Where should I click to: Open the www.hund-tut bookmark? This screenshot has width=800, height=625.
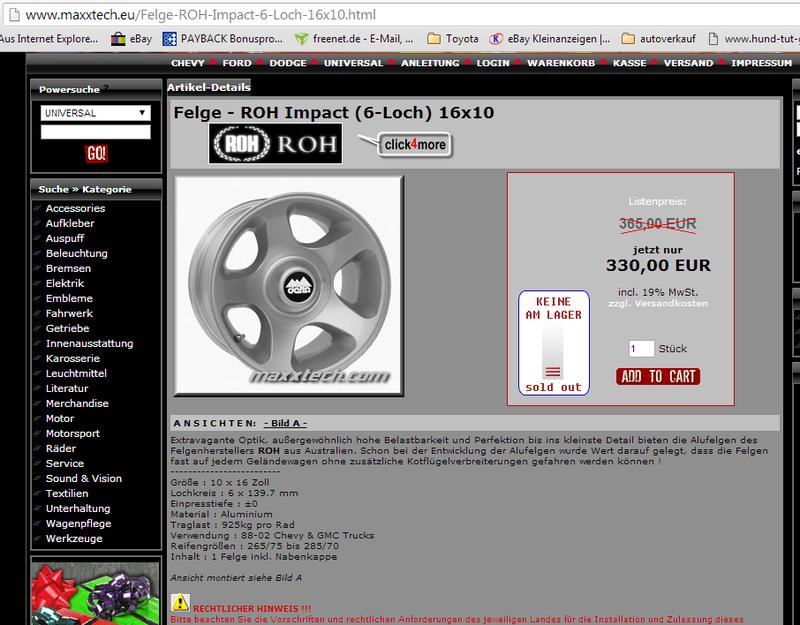[754, 39]
